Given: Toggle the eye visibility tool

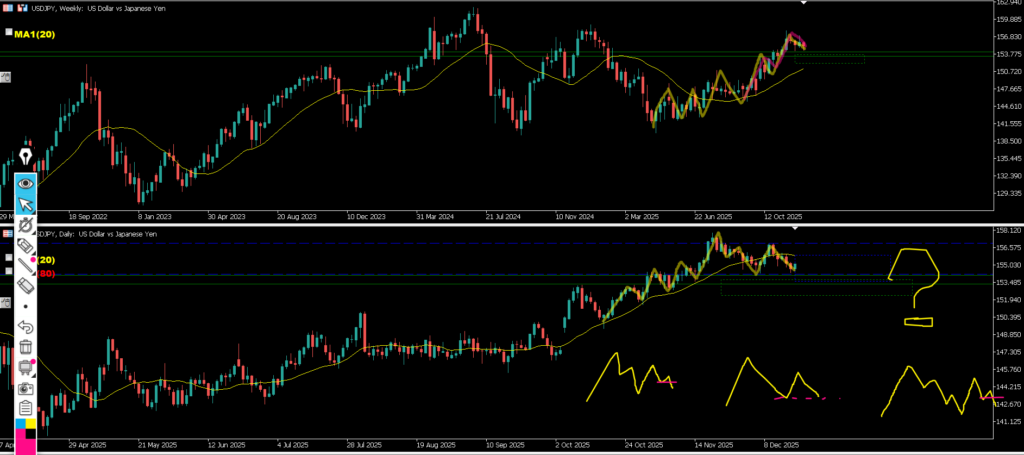Looking at the screenshot, I should [26, 183].
